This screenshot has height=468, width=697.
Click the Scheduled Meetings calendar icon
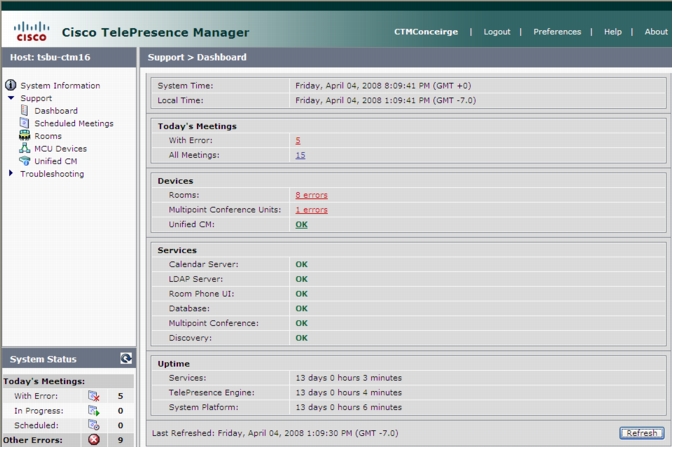point(24,123)
